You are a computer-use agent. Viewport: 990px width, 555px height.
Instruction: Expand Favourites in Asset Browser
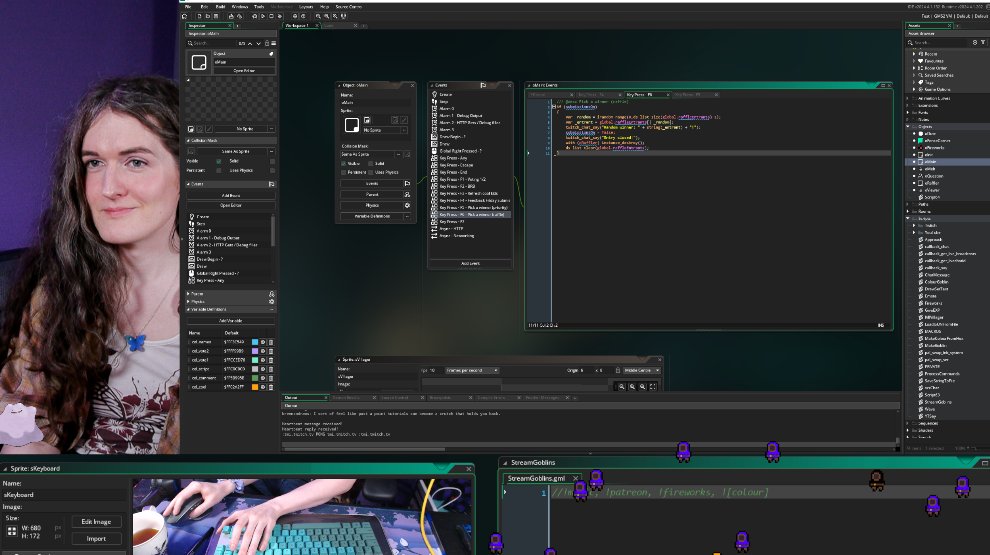click(x=914, y=61)
